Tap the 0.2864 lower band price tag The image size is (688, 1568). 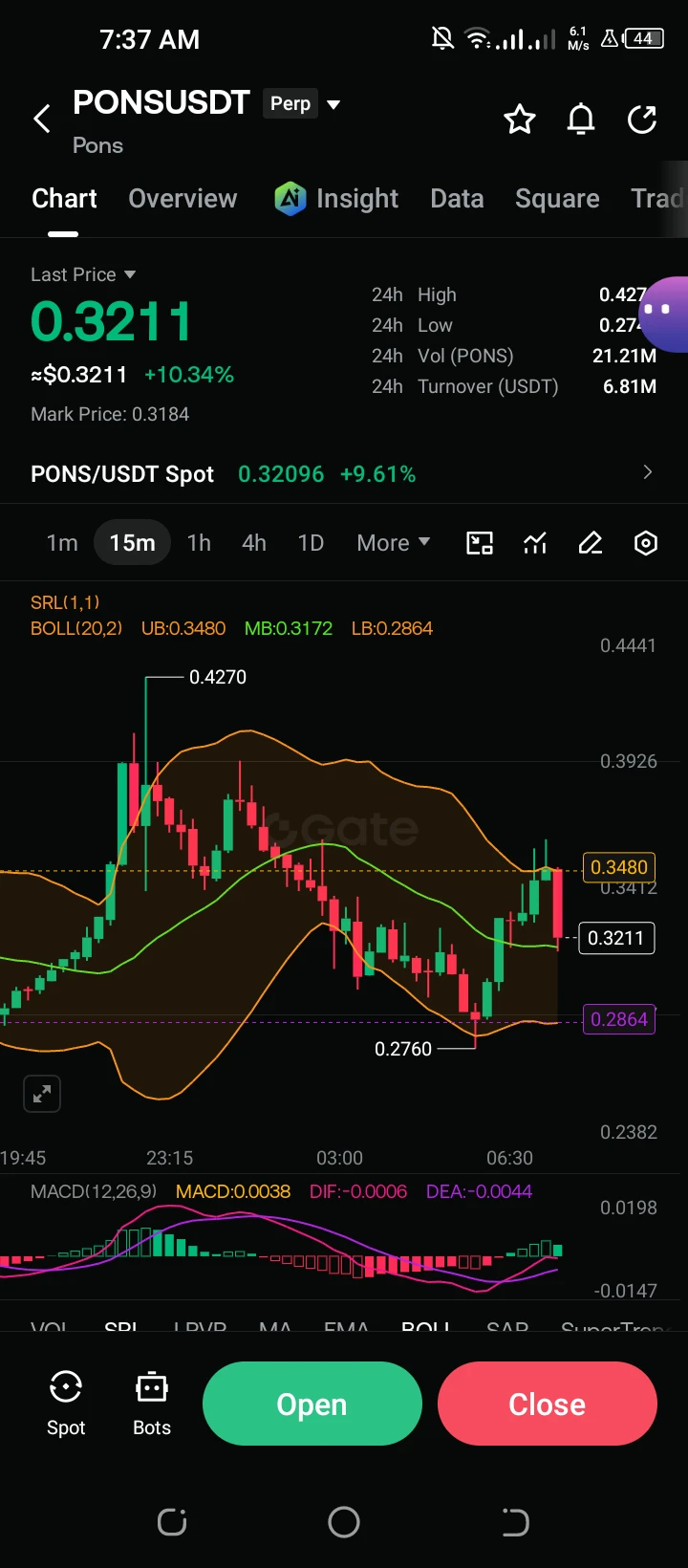pos(619,1019)
